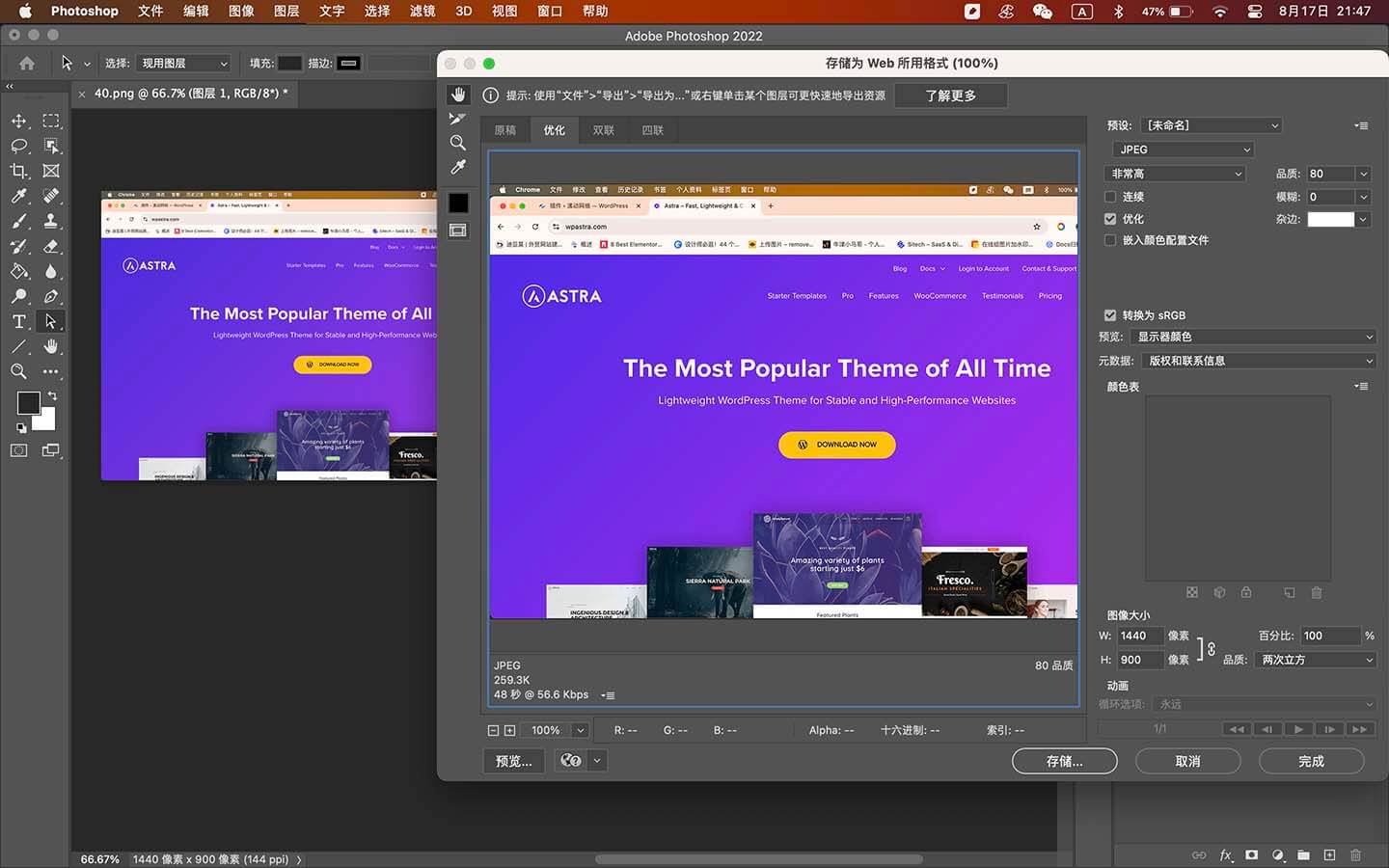Image resolution: width=1389 pixels, height=868 pixels.
Task: Switch to the 双联 tab
Action: pyautogui.click(x=604, y=130)
